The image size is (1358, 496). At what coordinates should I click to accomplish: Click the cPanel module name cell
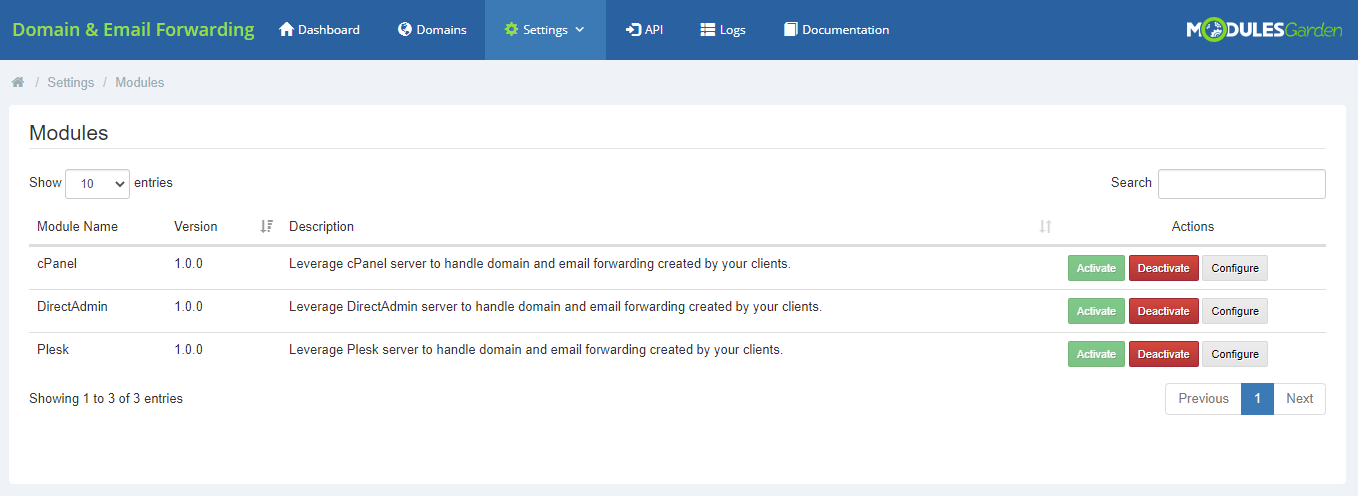click(57, 264)
